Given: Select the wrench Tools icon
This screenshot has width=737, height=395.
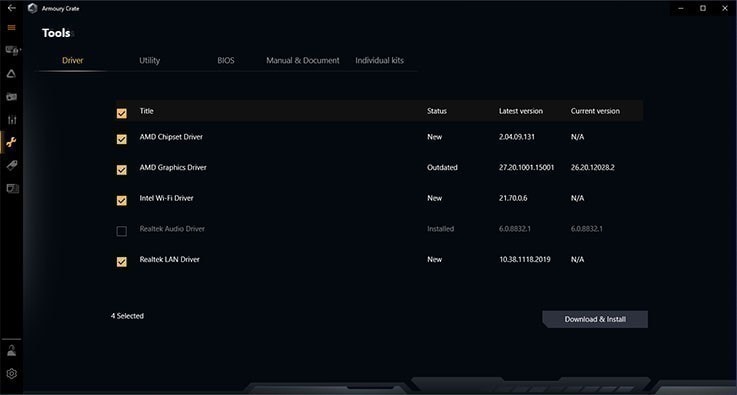Looking at the screenshot, I should [x=12, y=142].
